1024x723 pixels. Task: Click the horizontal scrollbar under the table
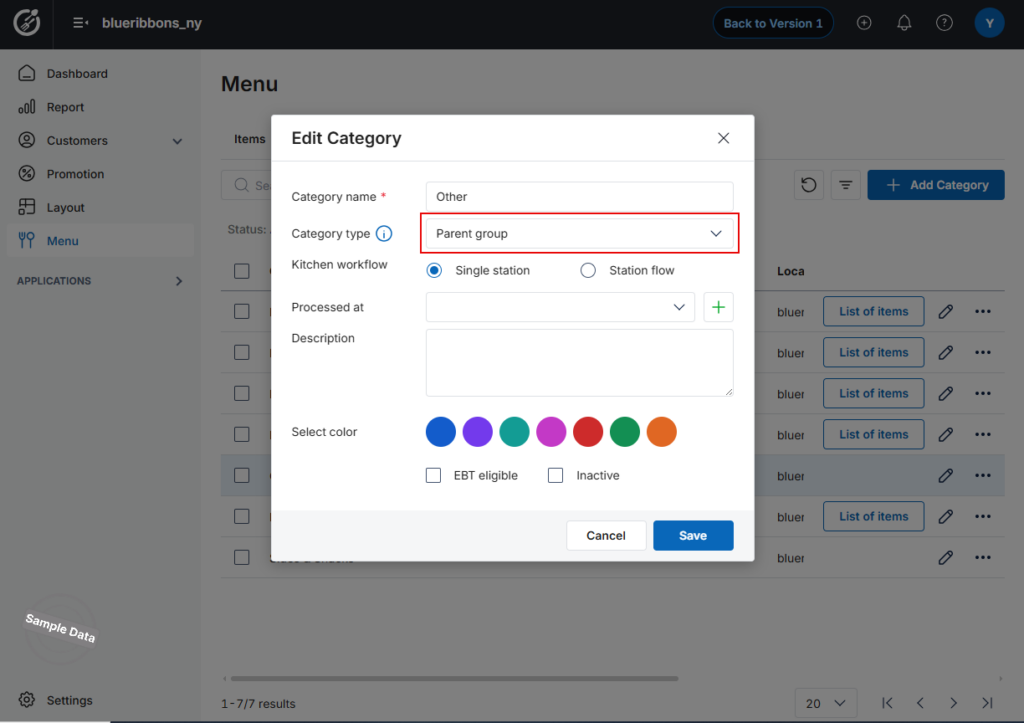pos(455,679)
